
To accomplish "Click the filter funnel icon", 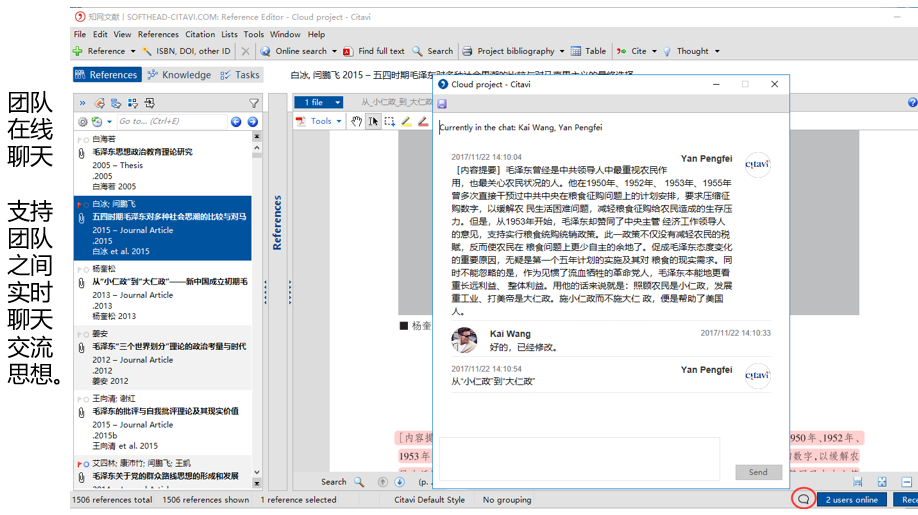I will (x=254, y=104).
